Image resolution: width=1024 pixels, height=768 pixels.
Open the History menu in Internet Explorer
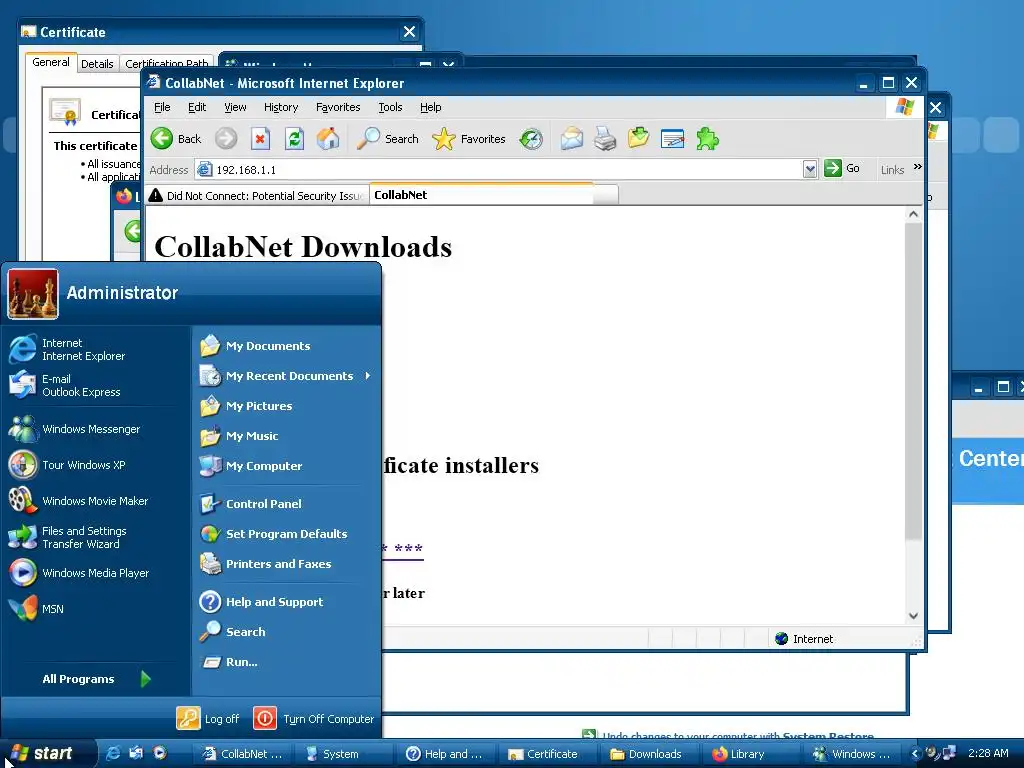281,107
